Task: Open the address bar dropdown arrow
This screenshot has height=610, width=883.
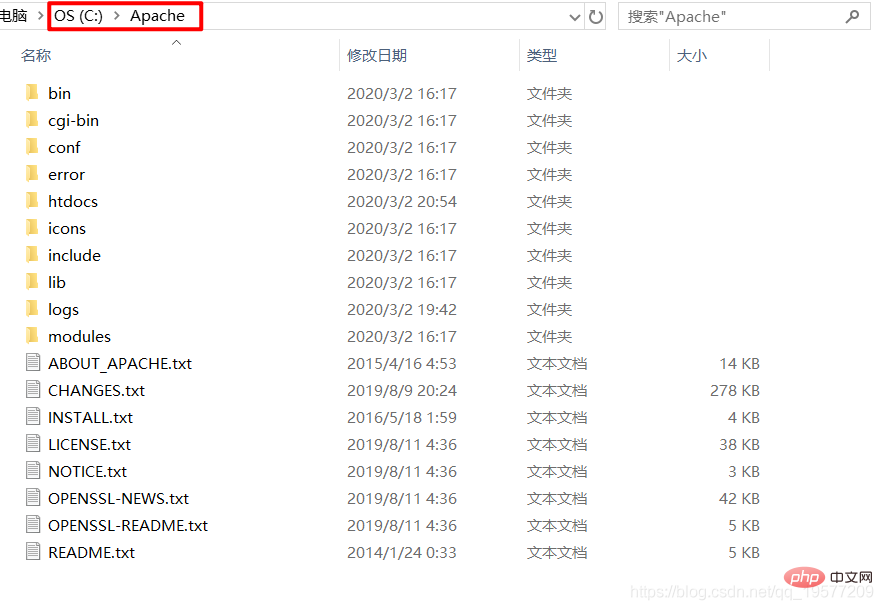Action: tap(574, 16)
